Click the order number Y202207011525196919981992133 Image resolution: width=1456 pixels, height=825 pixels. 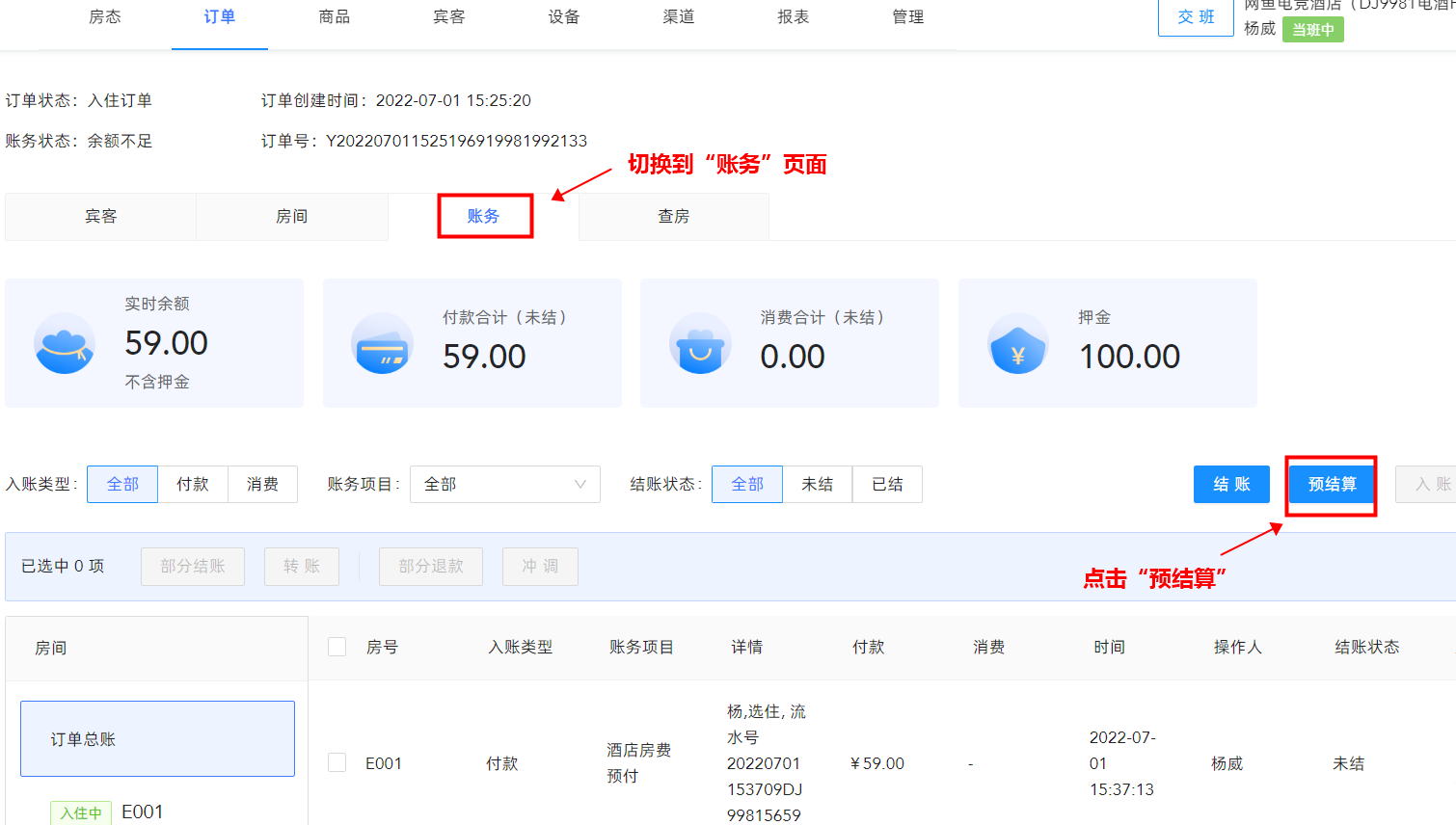click(x=456, y=141)
